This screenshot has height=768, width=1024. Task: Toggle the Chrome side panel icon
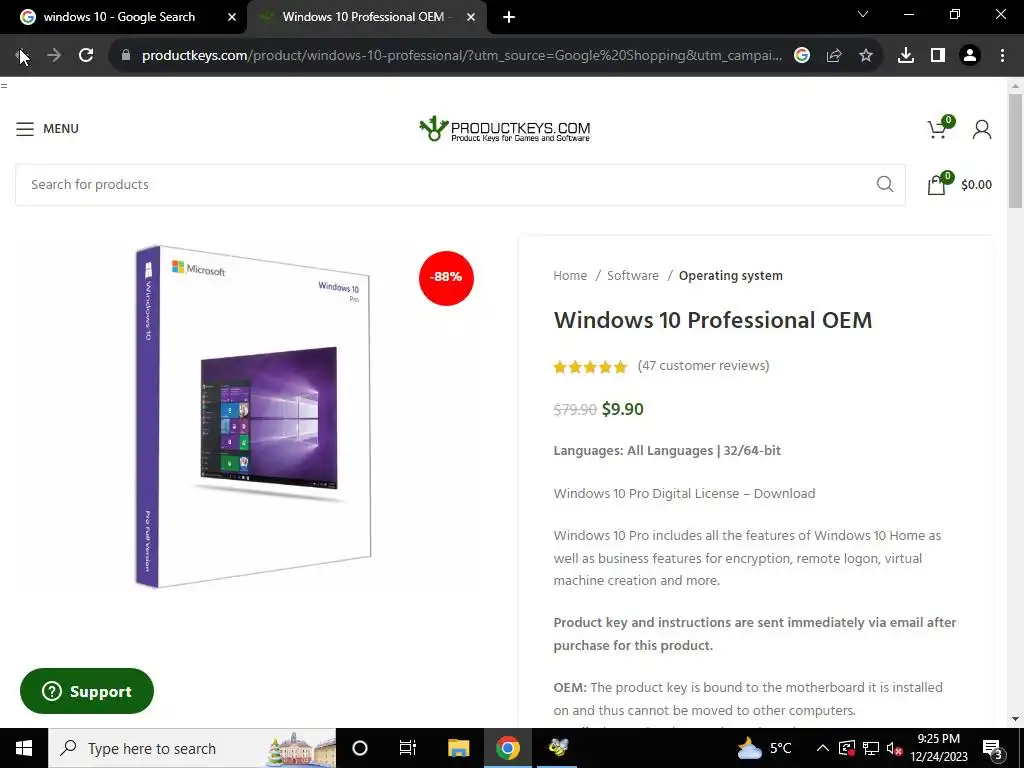tap(938, 56)
